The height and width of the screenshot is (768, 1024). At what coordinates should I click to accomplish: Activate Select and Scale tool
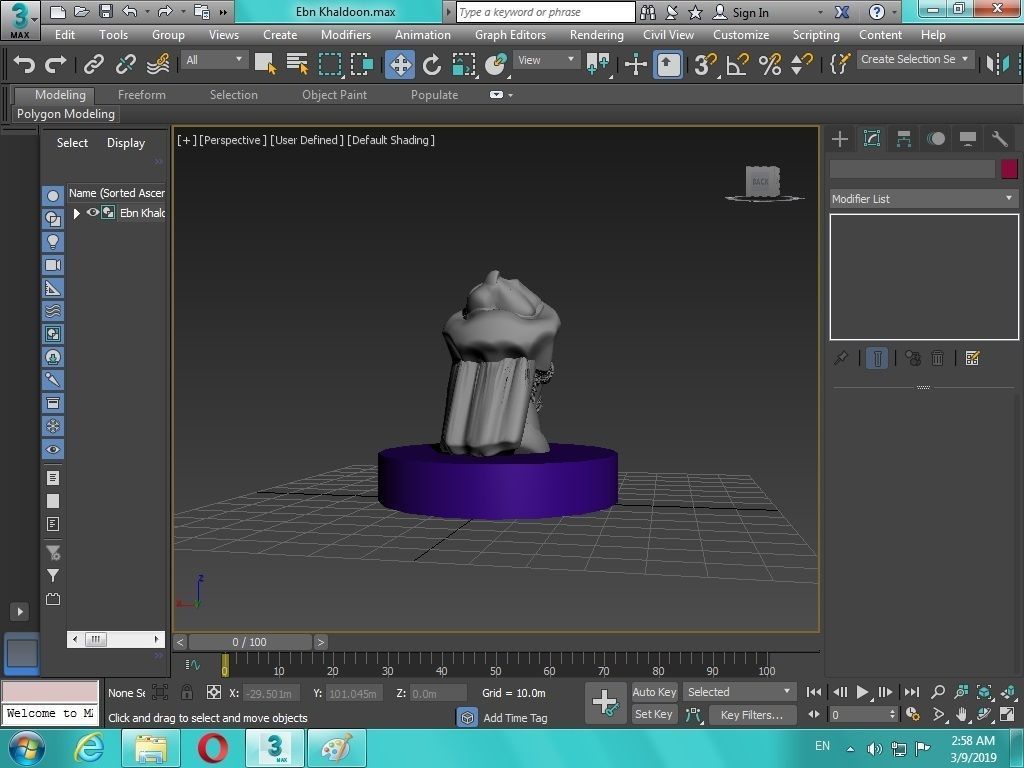464,64
